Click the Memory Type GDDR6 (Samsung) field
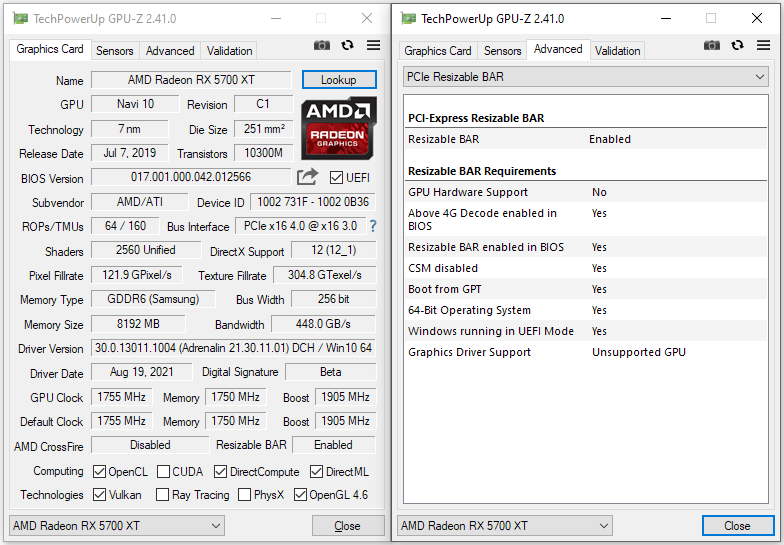 (153, 299)
